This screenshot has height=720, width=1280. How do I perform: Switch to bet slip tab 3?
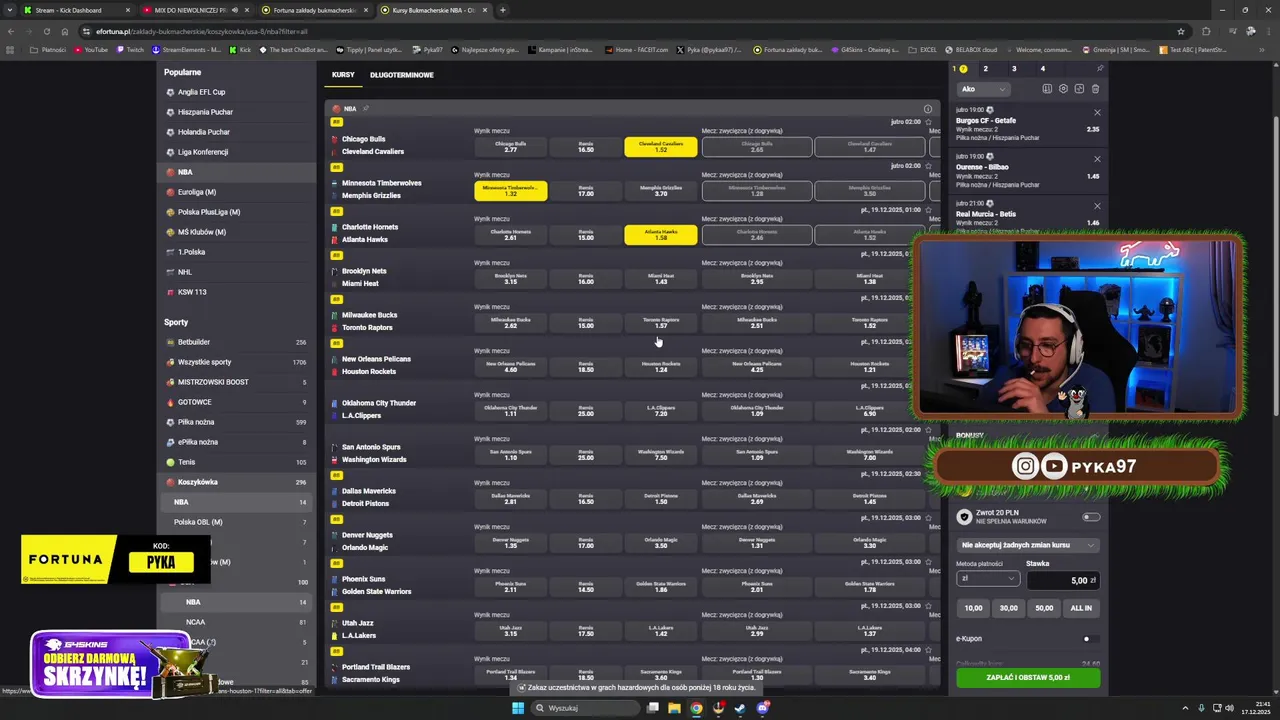pyautogui.click(x=1014, y=69)
